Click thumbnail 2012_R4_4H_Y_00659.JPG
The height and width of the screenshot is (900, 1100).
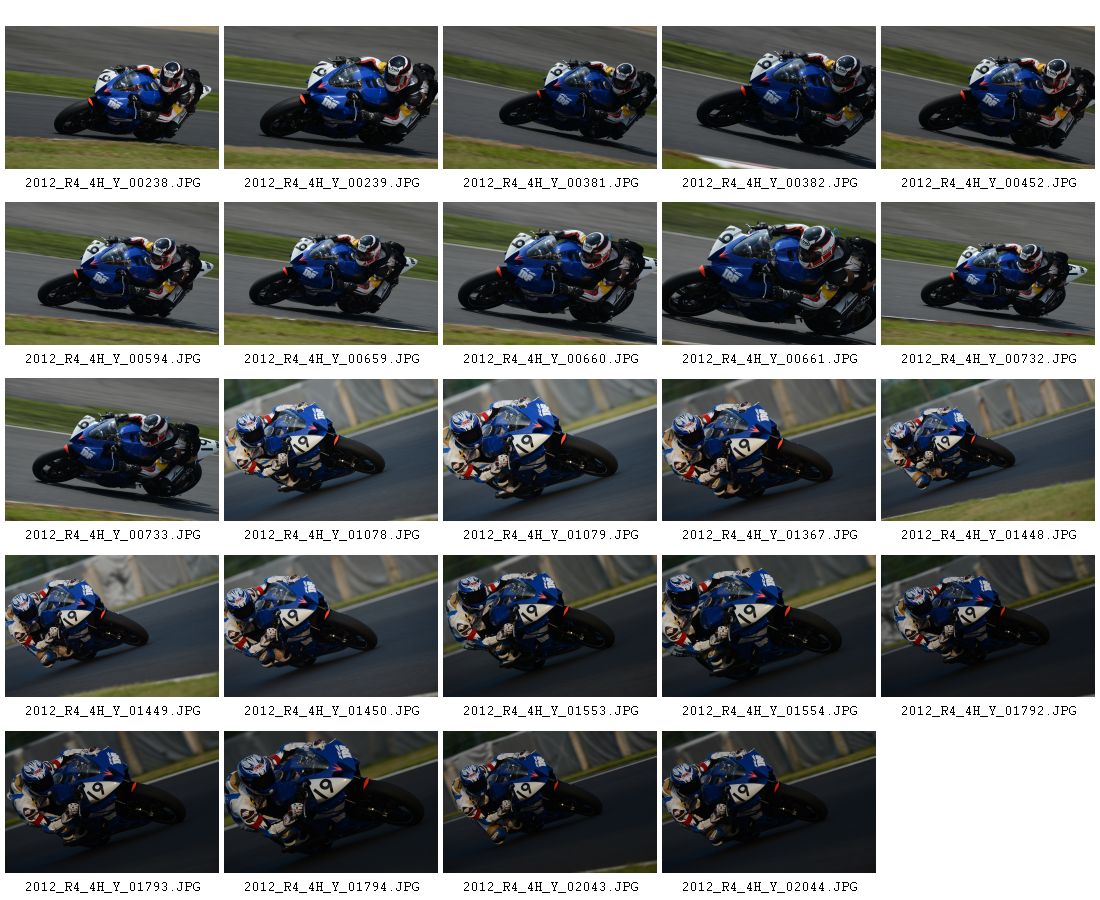point(331,274)
